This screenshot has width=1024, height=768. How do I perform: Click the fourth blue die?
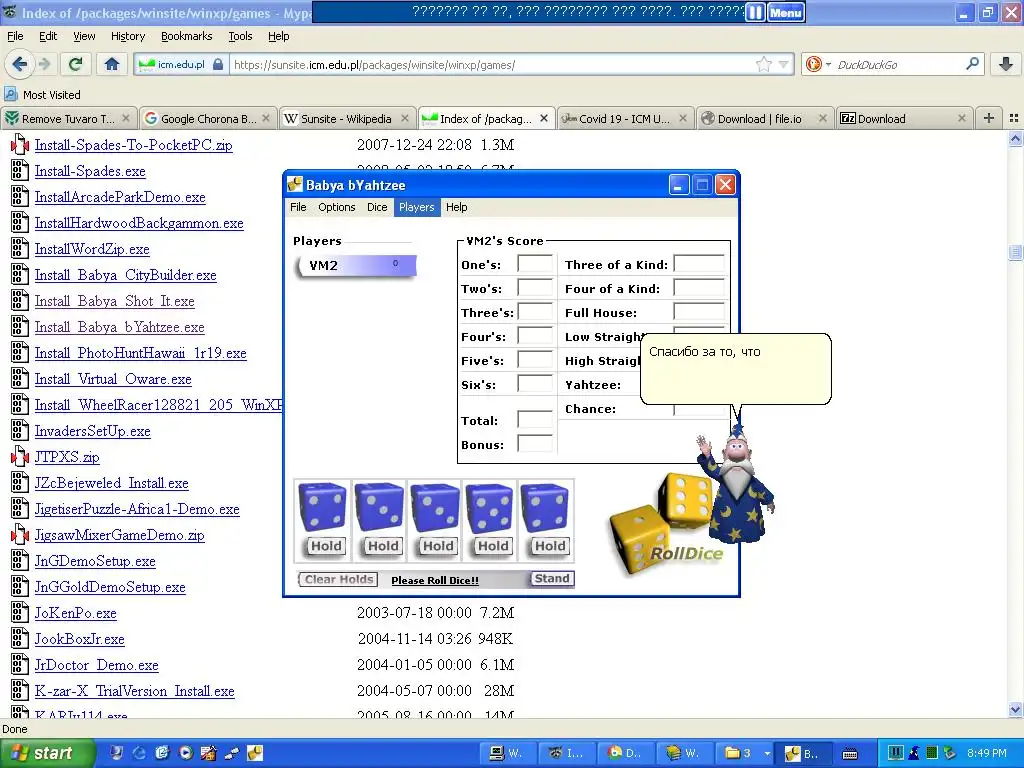pyautogui.click(x=490, y=508)
